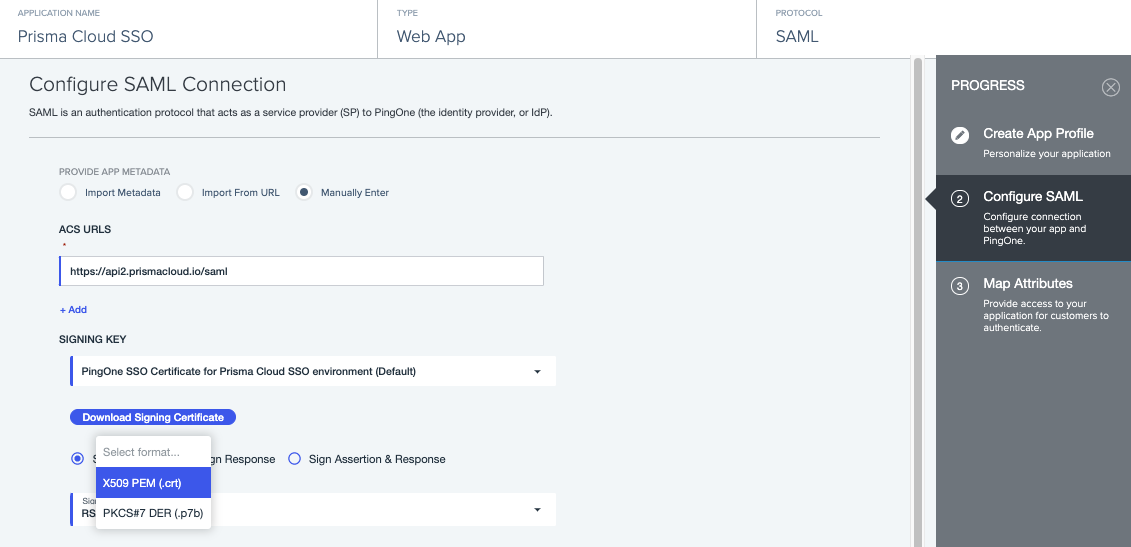Choose X509 PEM (.crt) format
Viewport: 1131px width, 547px height.
point(153,483)
